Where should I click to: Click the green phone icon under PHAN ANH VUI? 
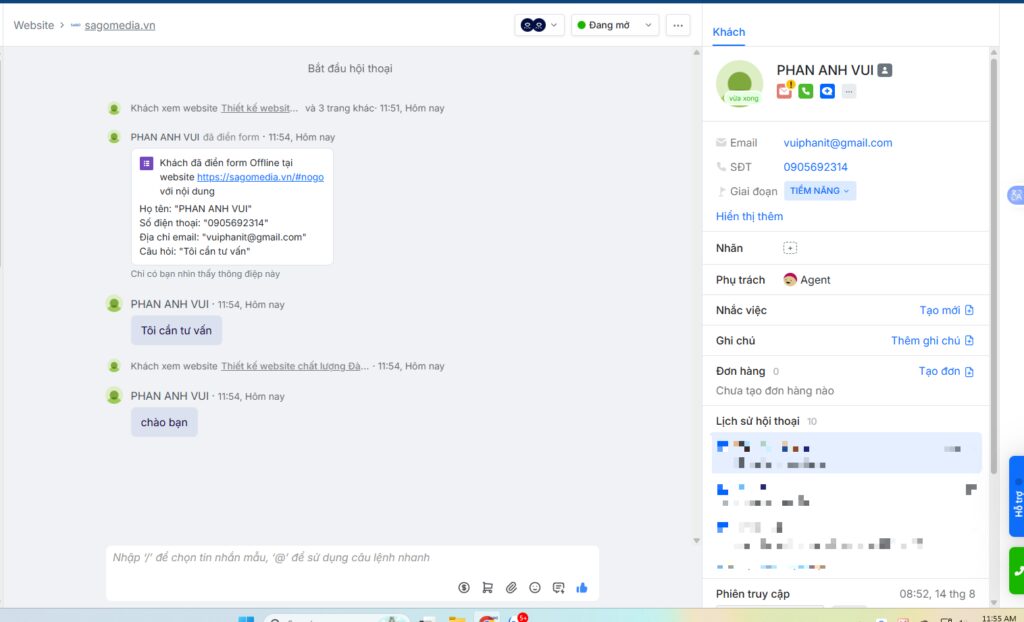click(x=804, y=90)
